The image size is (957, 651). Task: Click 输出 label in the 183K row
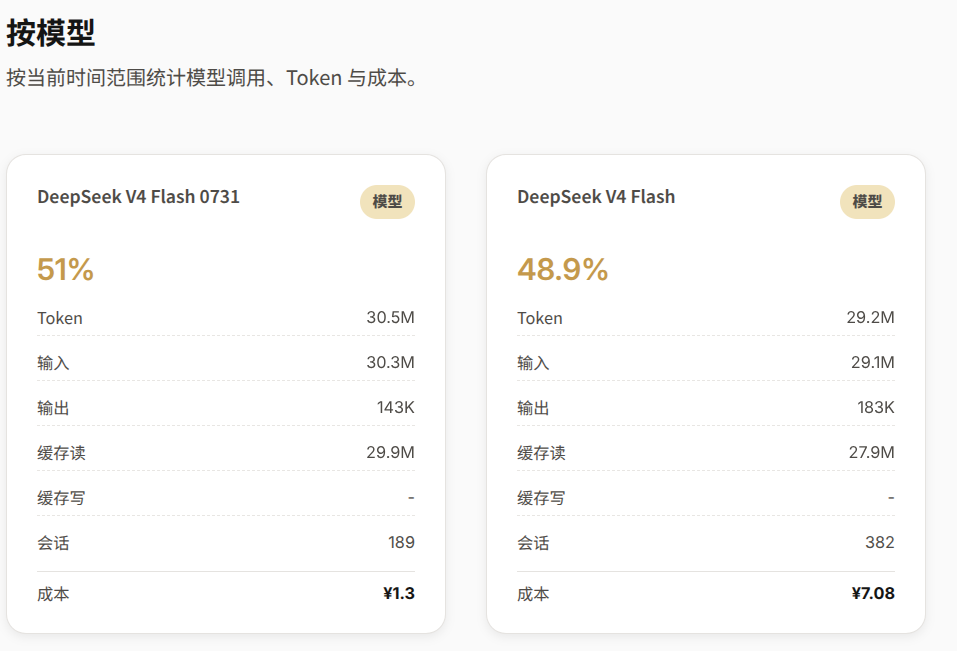533,408
